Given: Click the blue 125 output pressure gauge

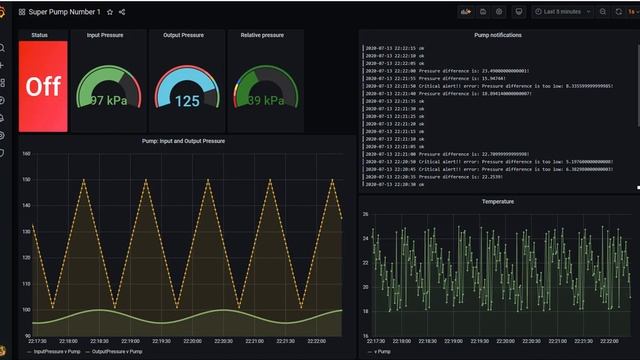Looking at the screenshot, I should [x=187, y=88].
